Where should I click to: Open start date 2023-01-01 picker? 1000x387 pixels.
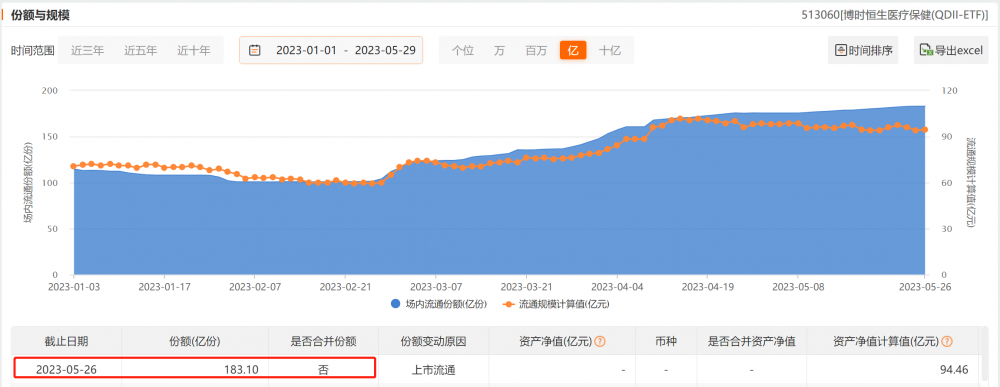pos(306,50)
